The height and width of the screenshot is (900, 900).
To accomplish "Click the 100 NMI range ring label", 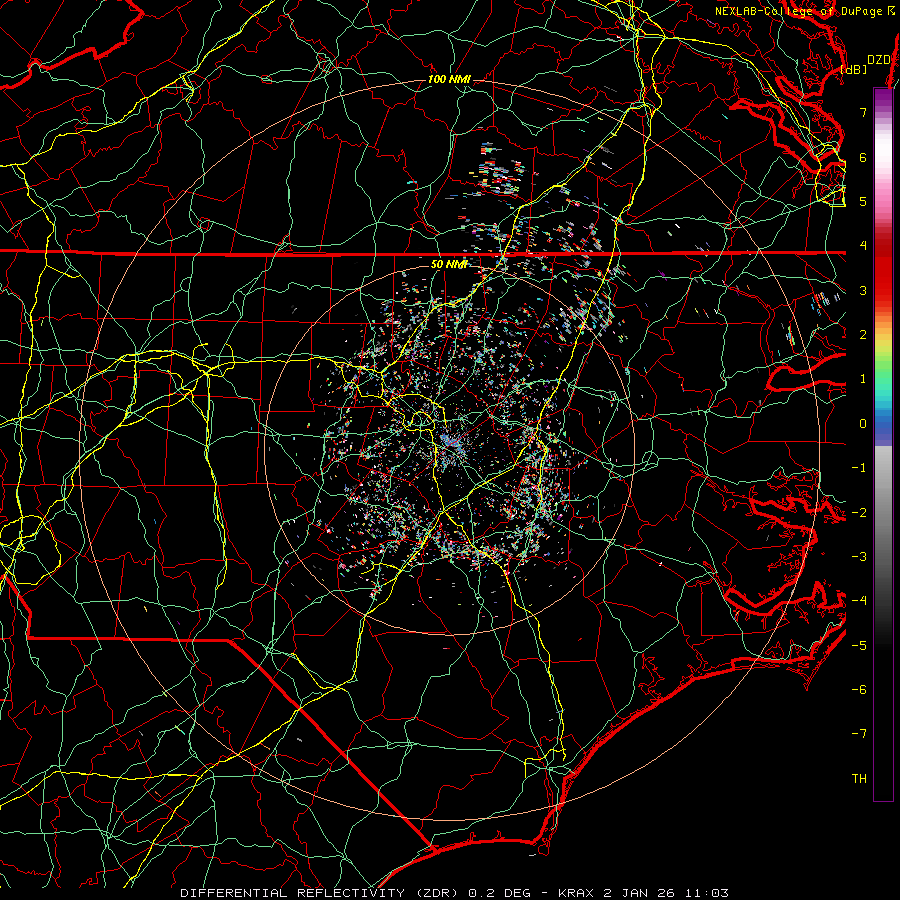I will point(449,79).
